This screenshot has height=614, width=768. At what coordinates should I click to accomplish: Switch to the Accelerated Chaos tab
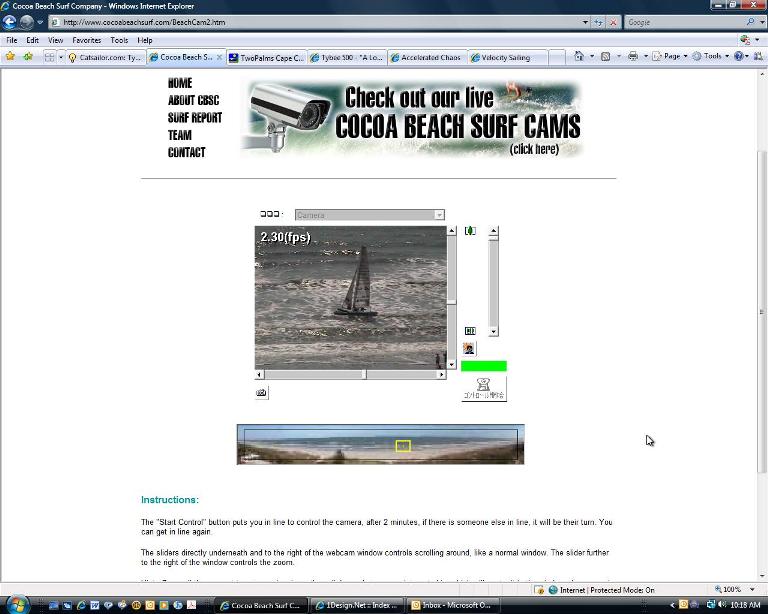(x=427, y=58)
